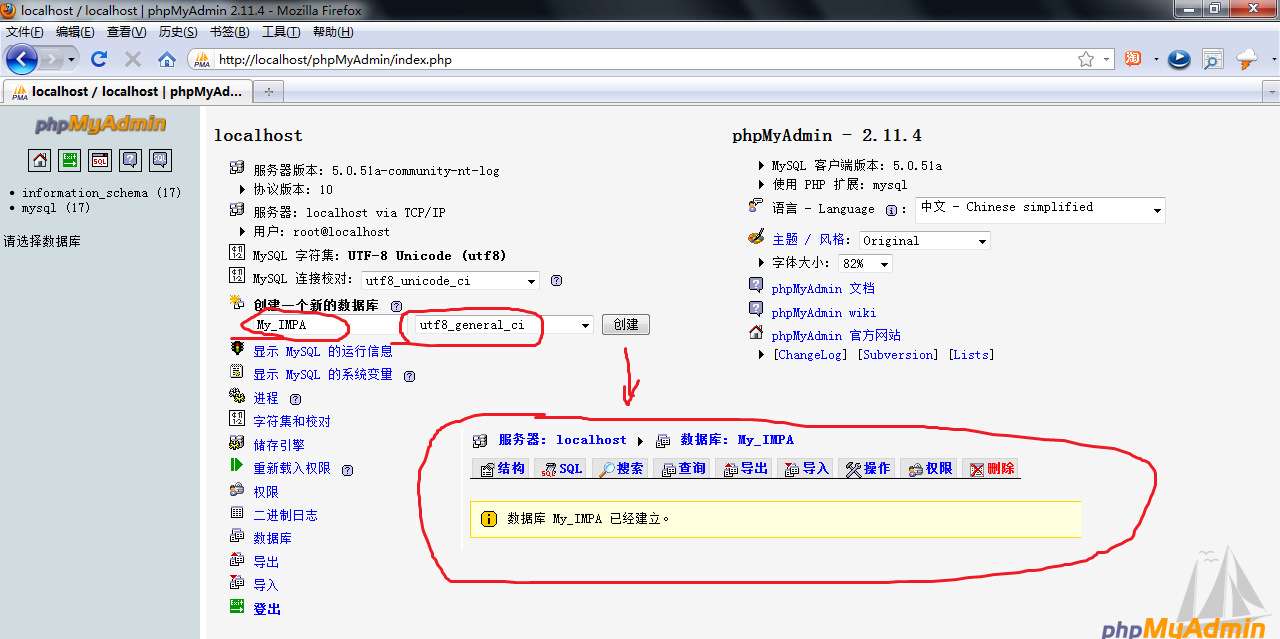This screenshot has width=1280, height=639.
Task: Open the 字符集和校对 link
Action: [292, 422]
